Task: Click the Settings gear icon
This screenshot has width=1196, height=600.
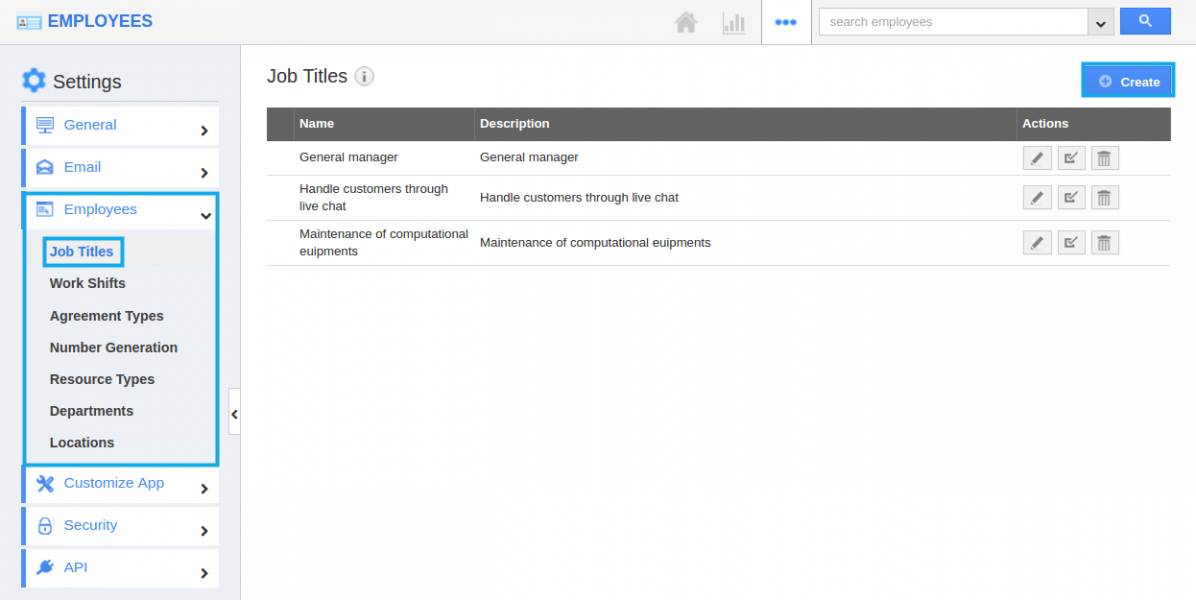Action: click(34, 80)
